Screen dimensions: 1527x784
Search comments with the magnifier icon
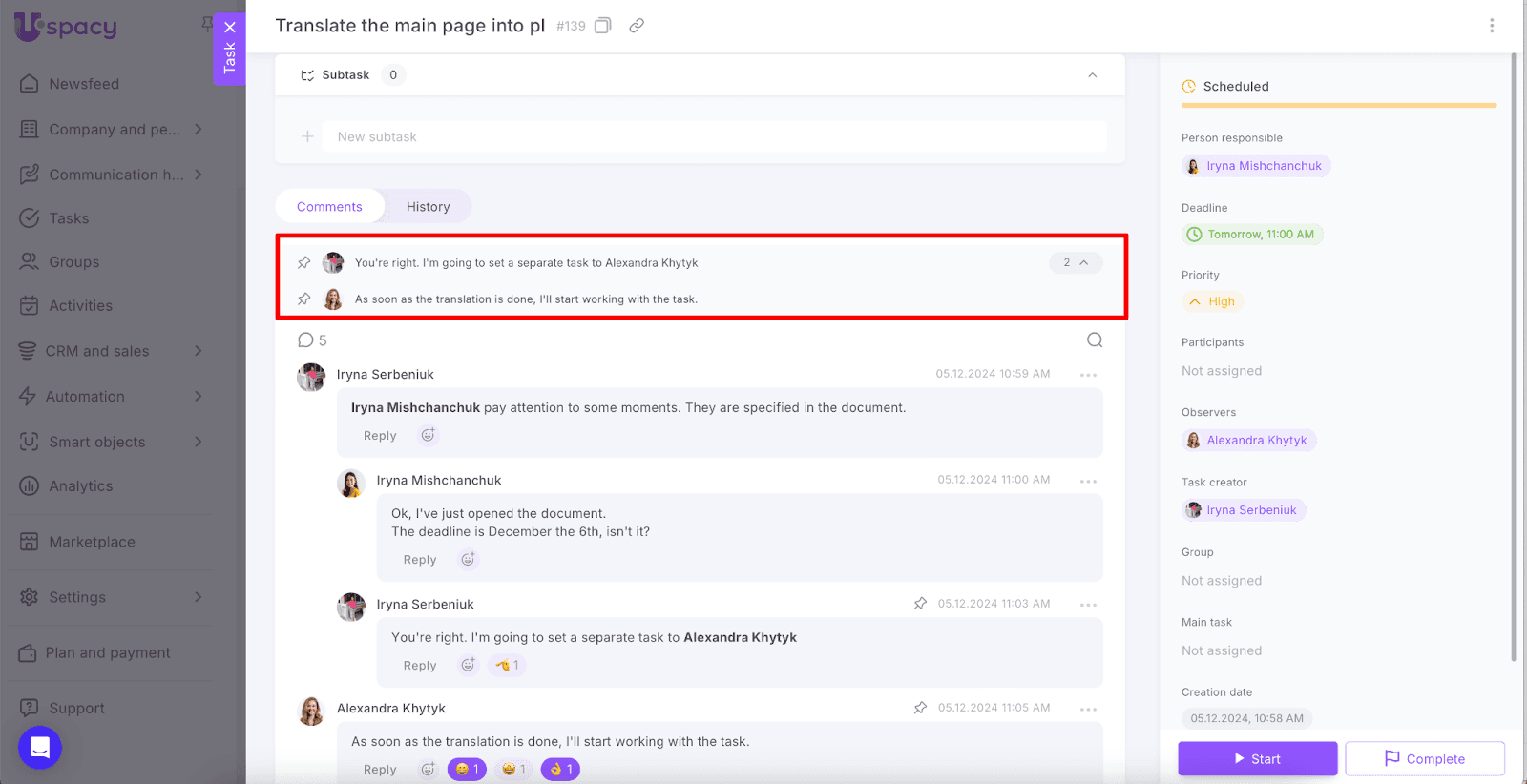coord(1095,340)
